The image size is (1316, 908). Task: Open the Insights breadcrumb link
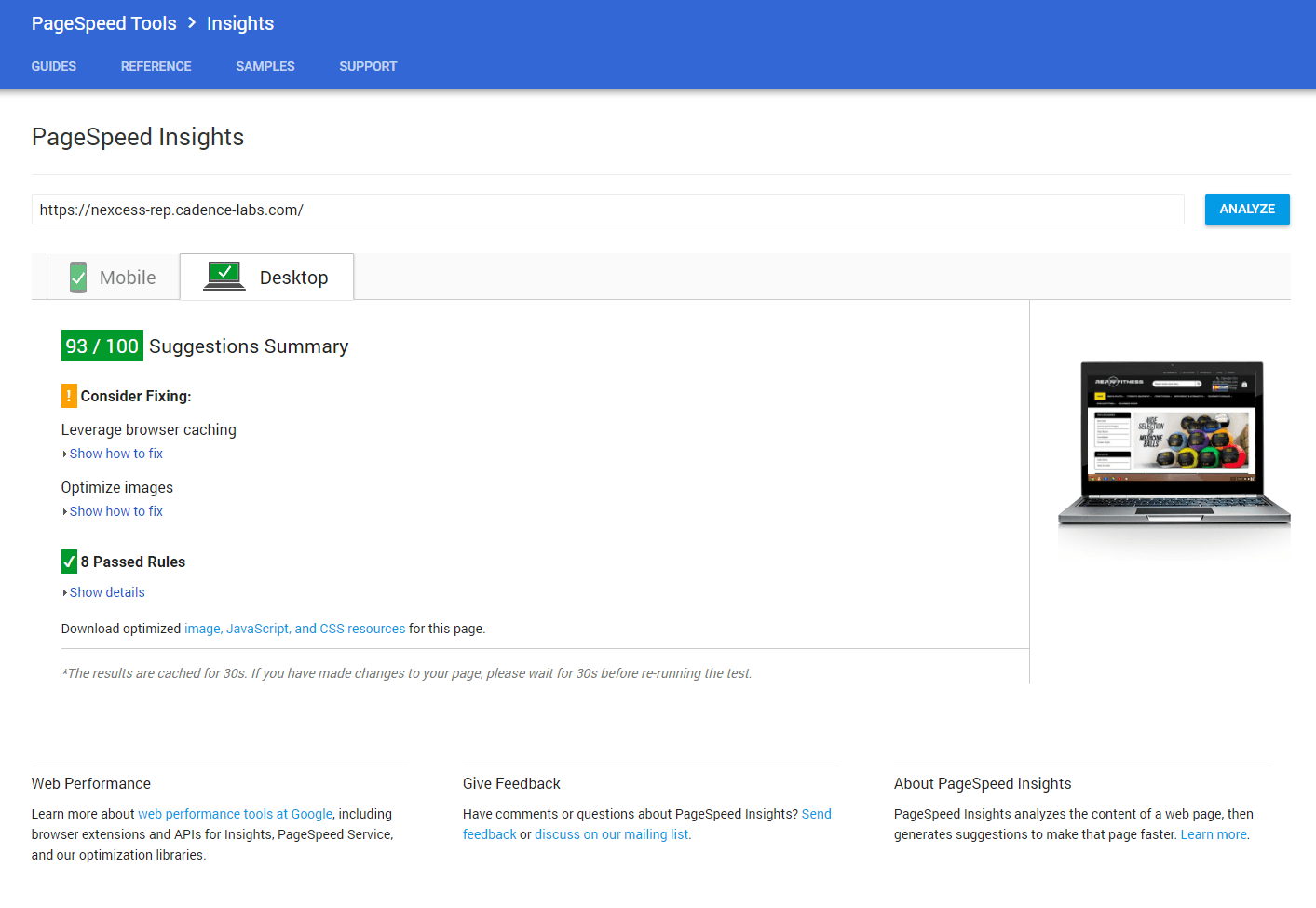click(240, 23)
